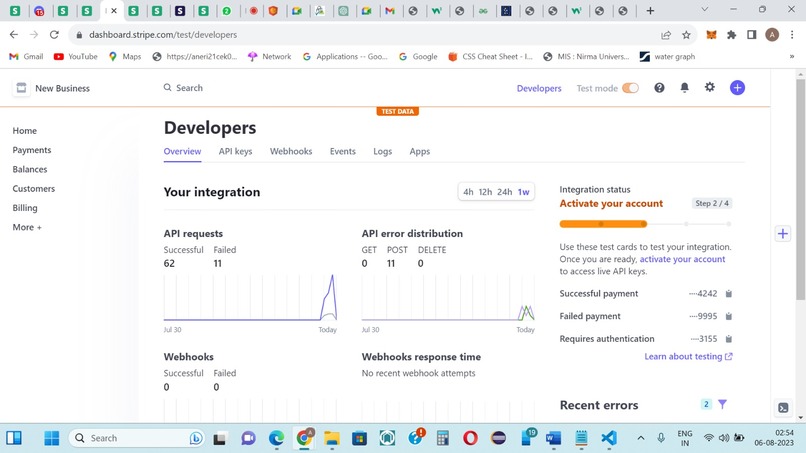Select the 24h time range option

point(504,192)
